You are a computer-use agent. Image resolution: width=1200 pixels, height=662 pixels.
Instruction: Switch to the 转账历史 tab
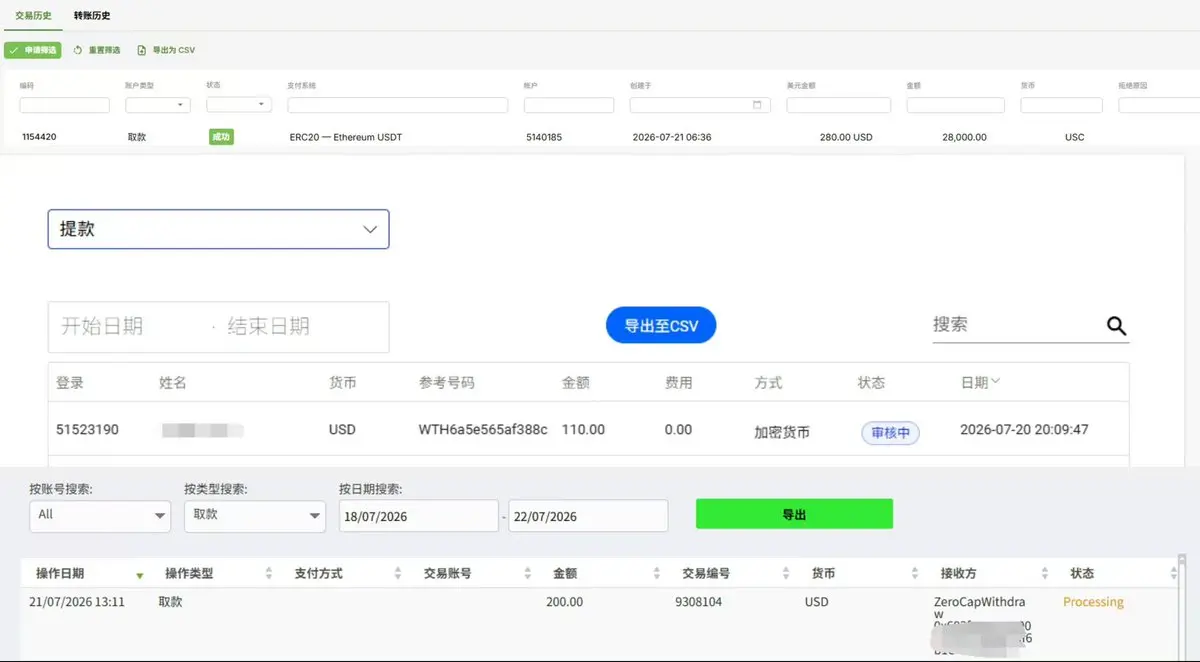point(92,16)
